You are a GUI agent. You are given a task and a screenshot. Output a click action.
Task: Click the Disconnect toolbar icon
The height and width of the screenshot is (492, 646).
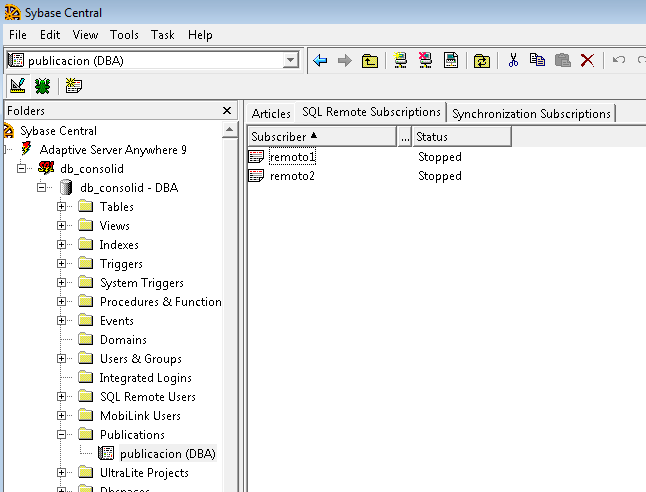pos(425,61)
